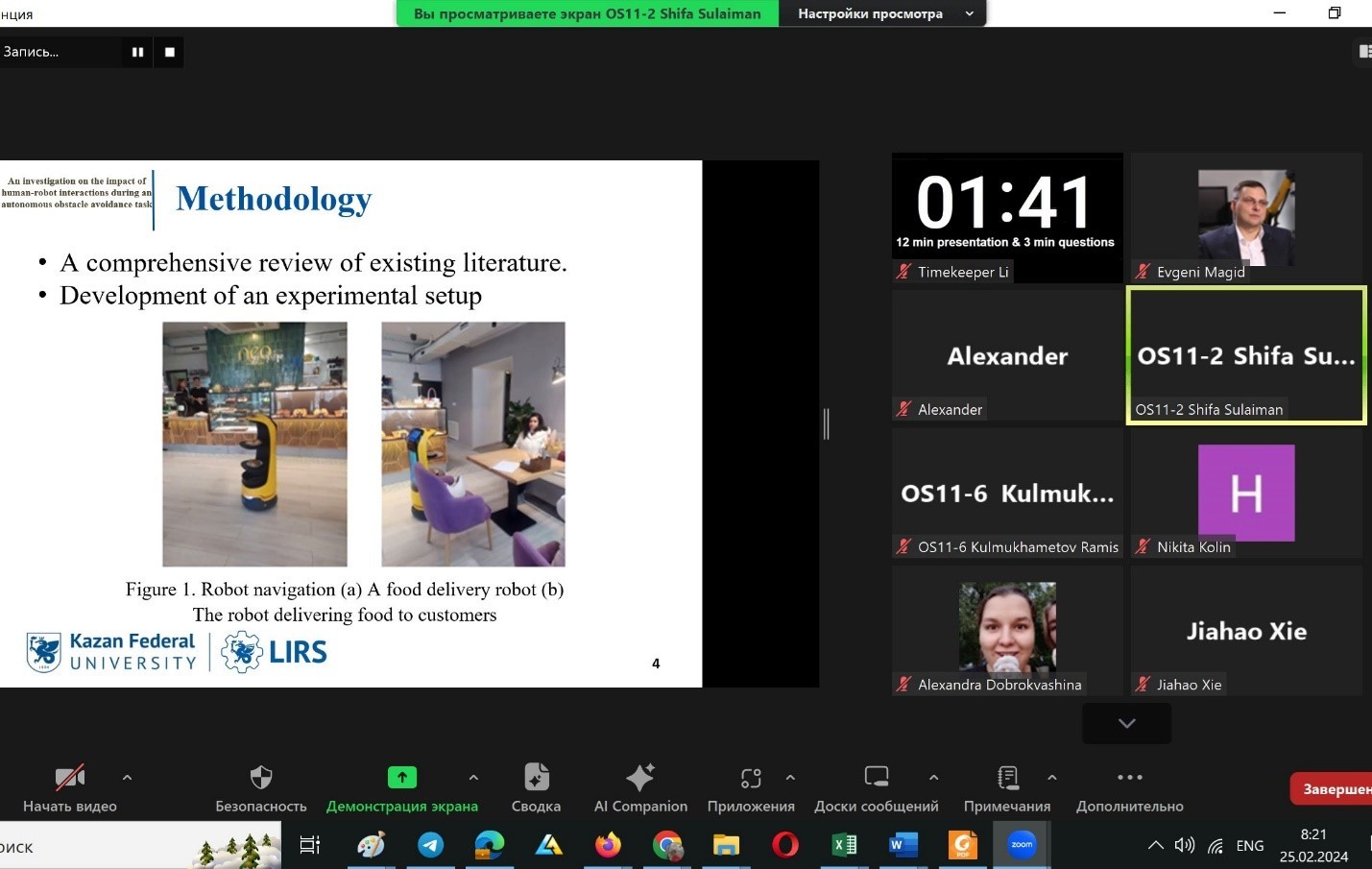Expand more participants with down chevron
The image size is (1372, 869).
[1126, 723]
